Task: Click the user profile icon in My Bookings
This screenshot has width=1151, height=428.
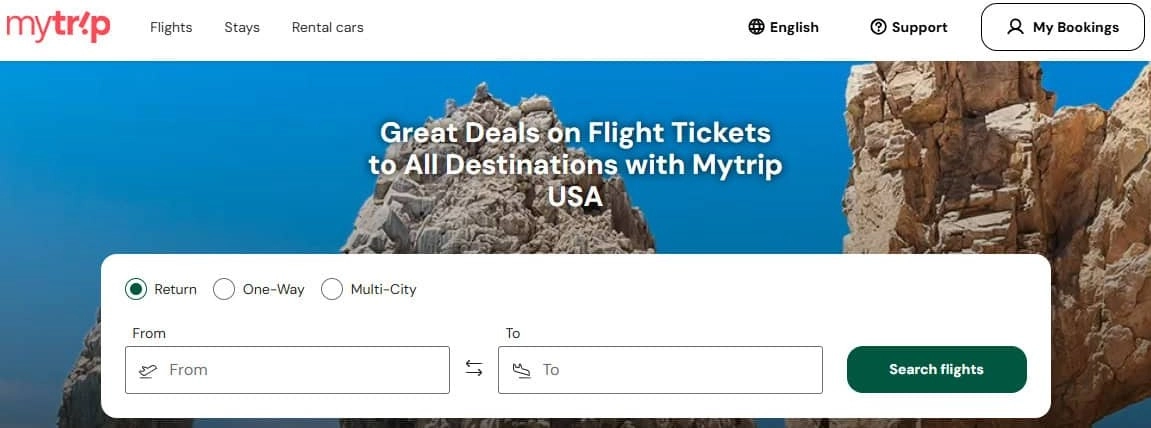Action: click(x=1015, y=27)
